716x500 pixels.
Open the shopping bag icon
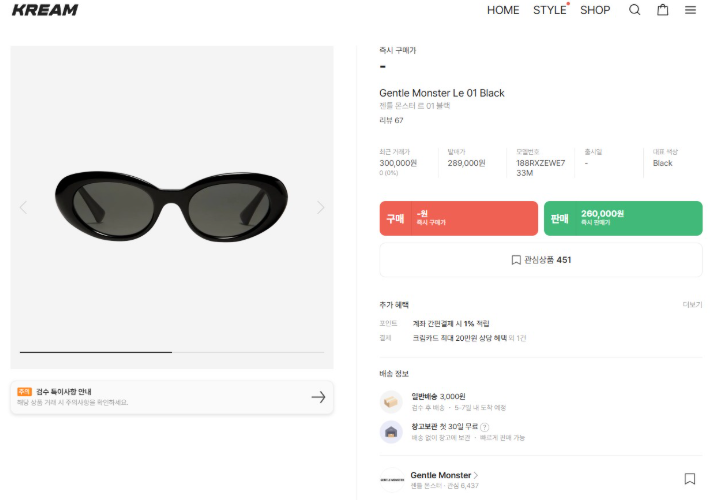pos(663,10)
